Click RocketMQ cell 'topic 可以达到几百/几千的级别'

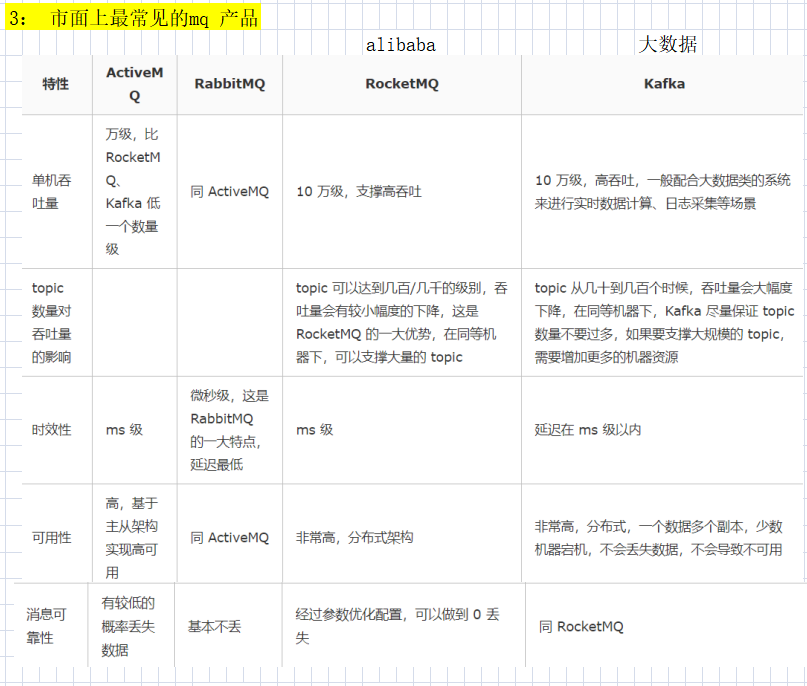(x=401, y=322)
